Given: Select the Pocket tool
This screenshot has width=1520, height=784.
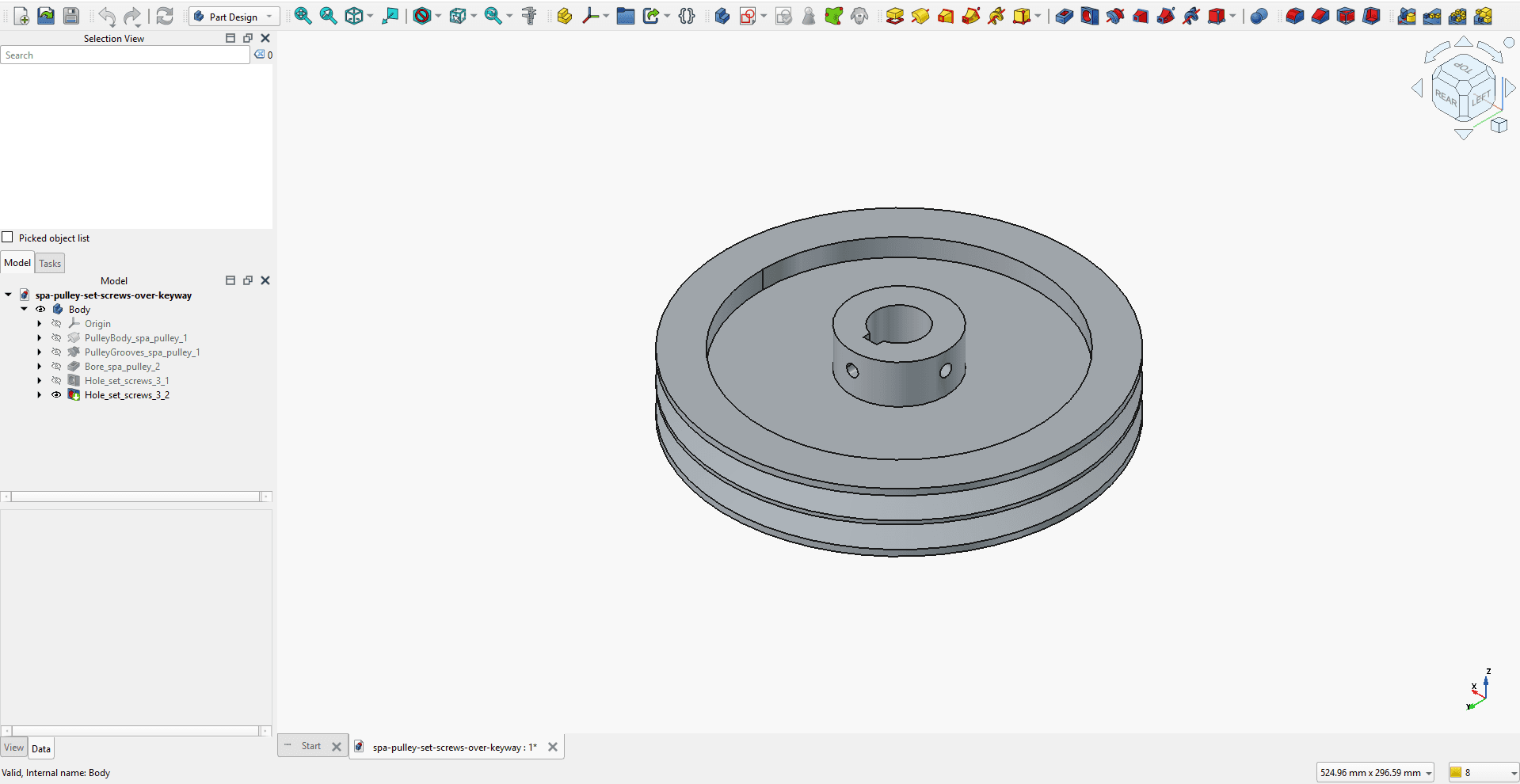Looking at the screenshot, I should pyautogui.click(x=1065, y=16).
